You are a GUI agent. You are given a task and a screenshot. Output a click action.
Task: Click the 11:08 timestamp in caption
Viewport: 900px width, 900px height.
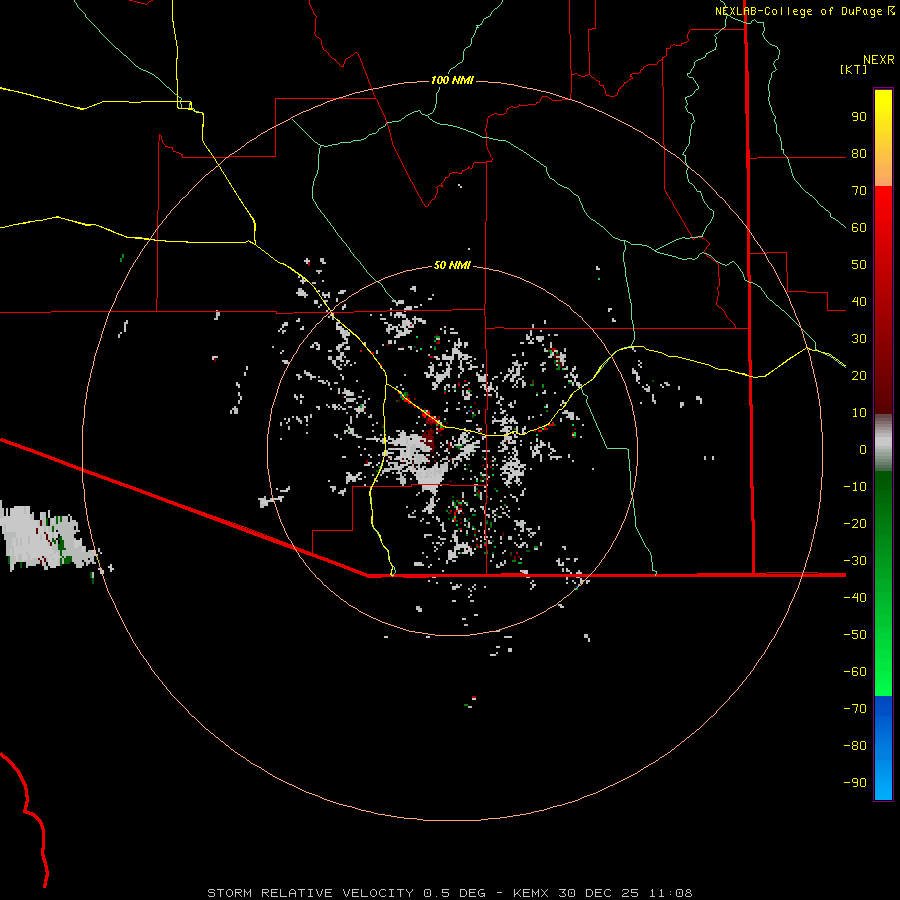[670, 893]
